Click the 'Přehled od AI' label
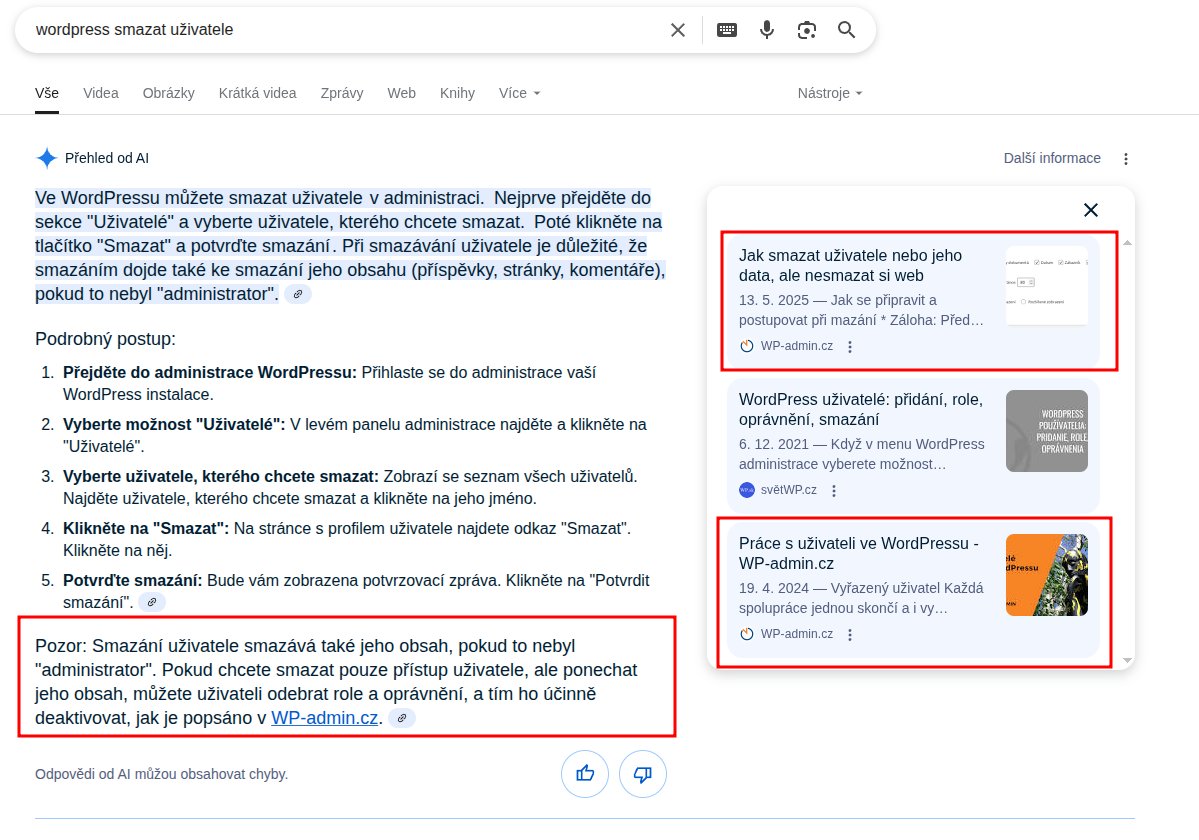The height and width of the screenshot is (840, 1199). [107, 158]
